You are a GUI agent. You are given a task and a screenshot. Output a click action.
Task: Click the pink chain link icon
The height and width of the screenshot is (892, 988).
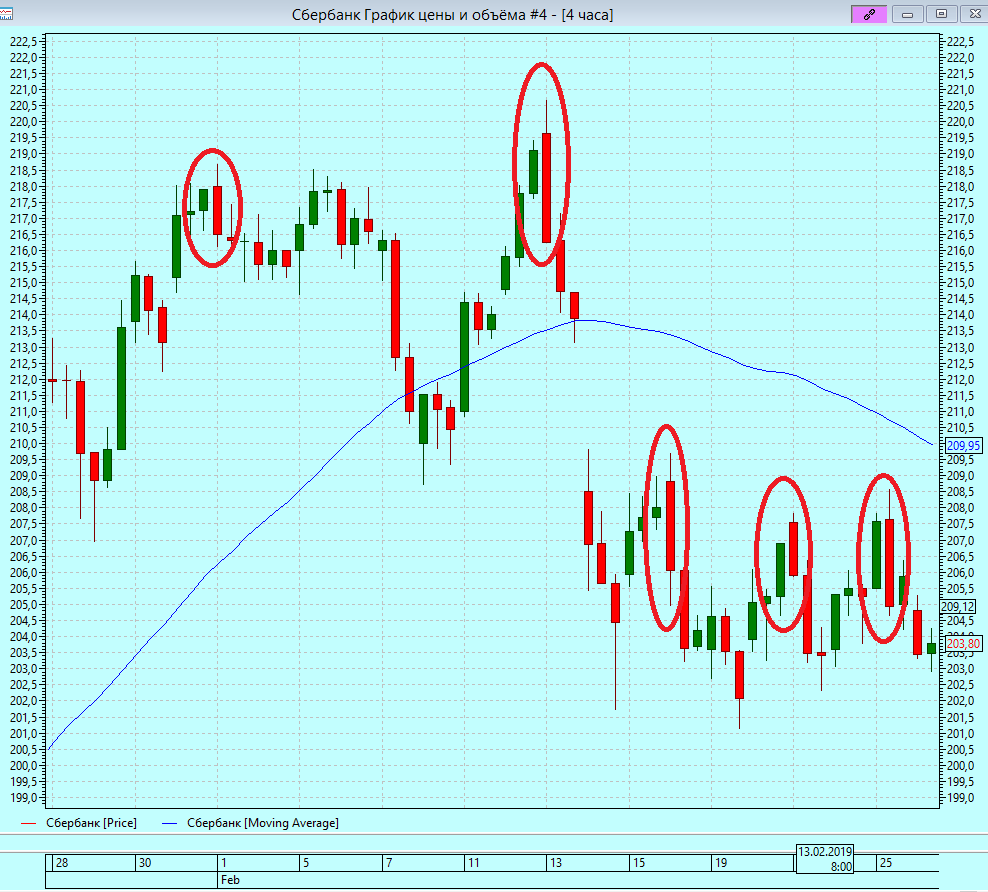[x=869, y=14]
